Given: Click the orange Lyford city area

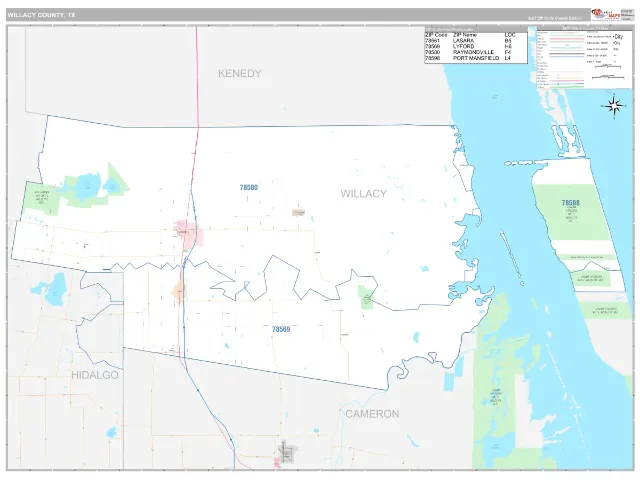Looking at the screenshot, I should pos(179,291).
